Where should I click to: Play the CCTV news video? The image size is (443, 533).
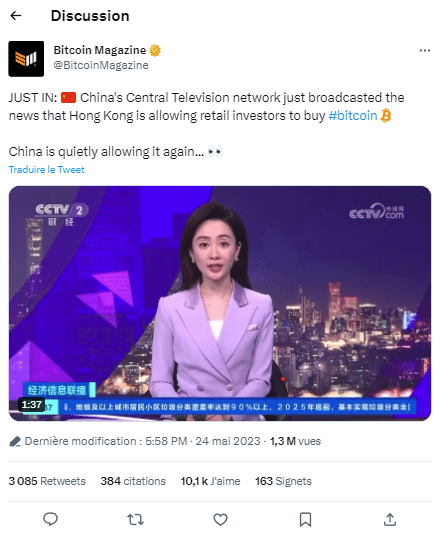220,303
